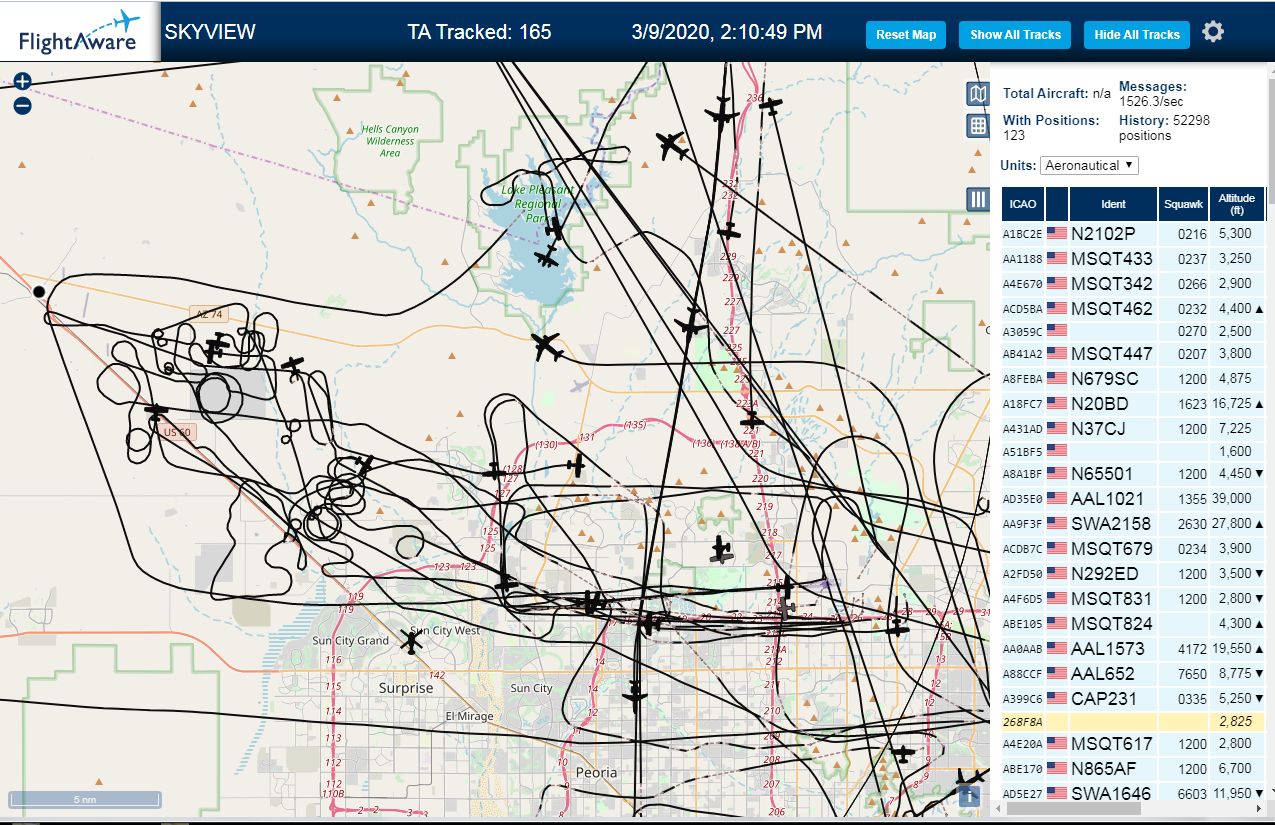Select the highlighted 268F8A row
1275x825 pixels.
[x=1133, y=722]
